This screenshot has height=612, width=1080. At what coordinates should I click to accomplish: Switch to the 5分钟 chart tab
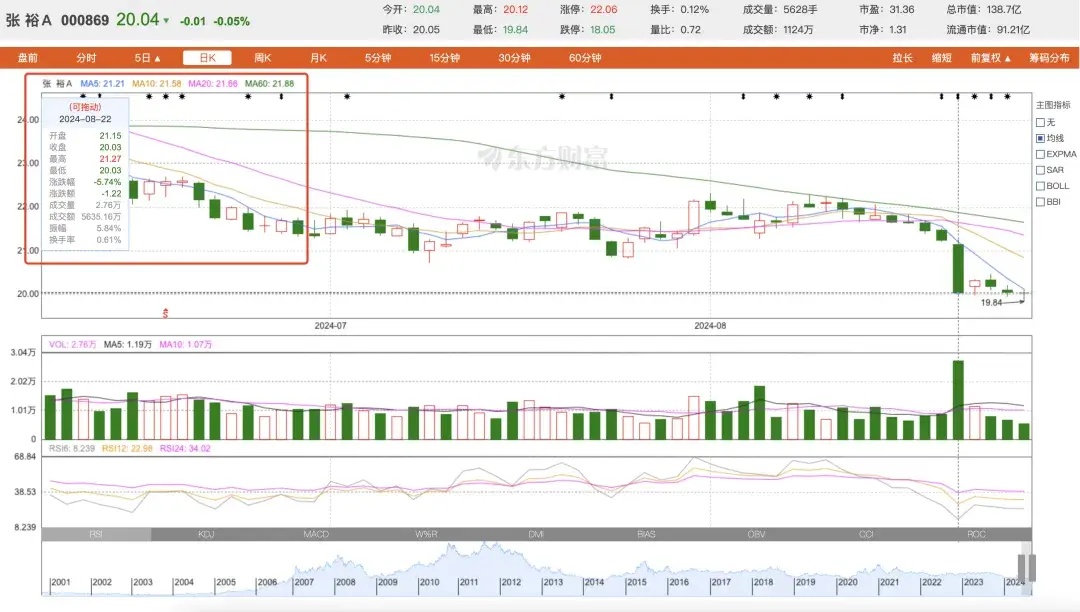378,58
